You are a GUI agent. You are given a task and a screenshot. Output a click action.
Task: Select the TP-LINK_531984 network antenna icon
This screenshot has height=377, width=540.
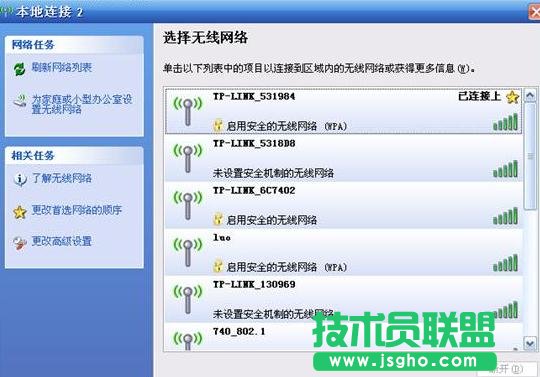click(x=188, y=111)
